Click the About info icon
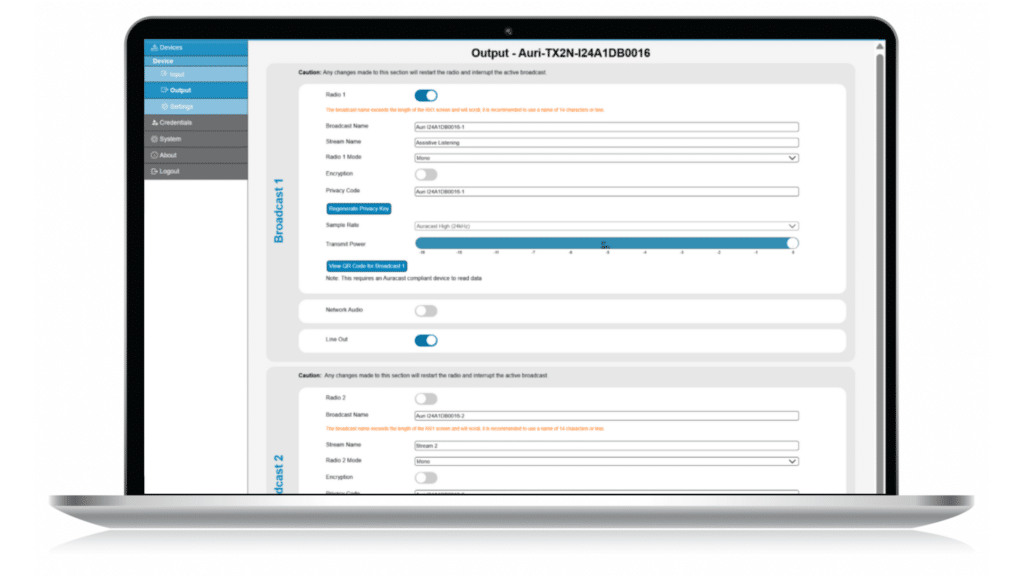1024x576 pixels. click(x=154, y=155)
